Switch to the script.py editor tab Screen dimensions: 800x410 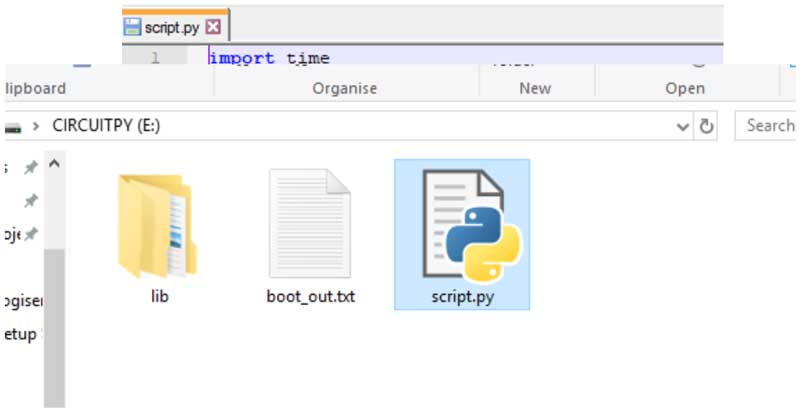click(171, 28)
